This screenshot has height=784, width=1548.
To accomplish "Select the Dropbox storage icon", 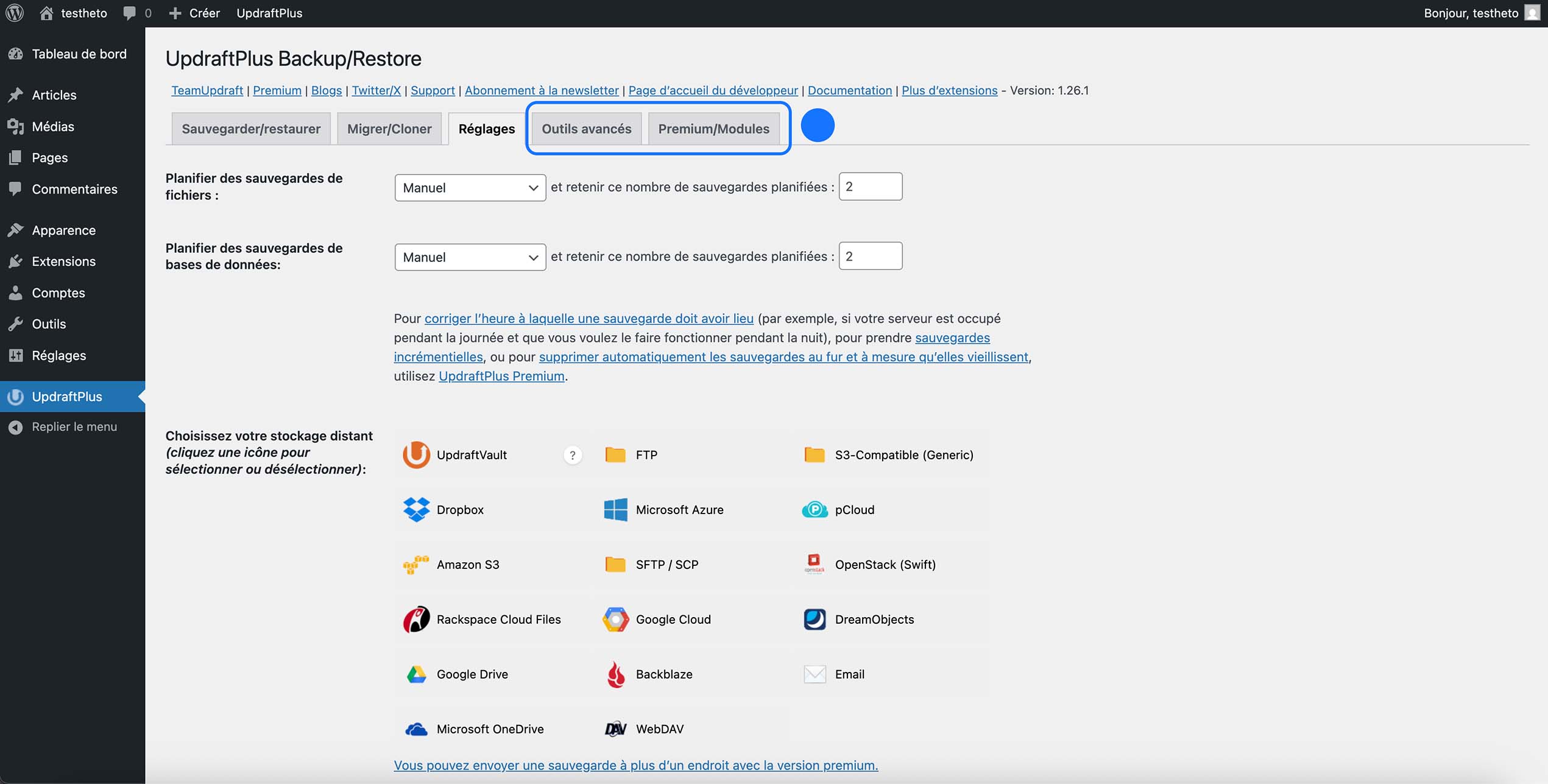I will pyautogui.click(x=416, y=509).
